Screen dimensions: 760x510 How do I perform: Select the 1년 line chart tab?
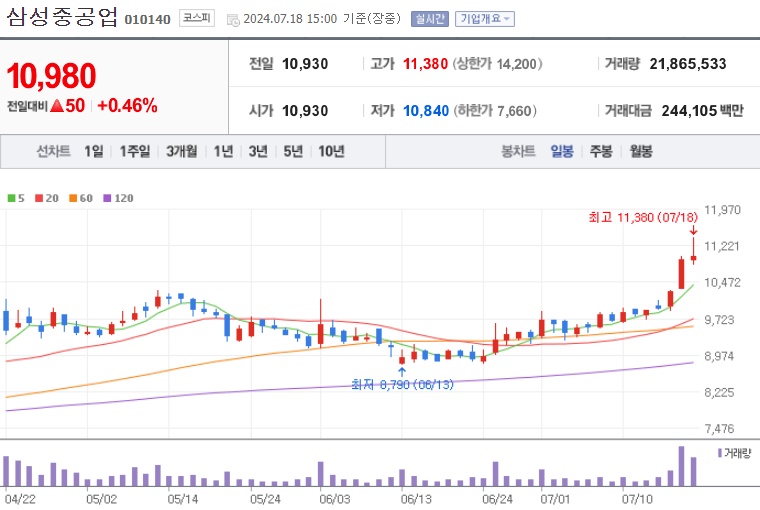[223, 151]
